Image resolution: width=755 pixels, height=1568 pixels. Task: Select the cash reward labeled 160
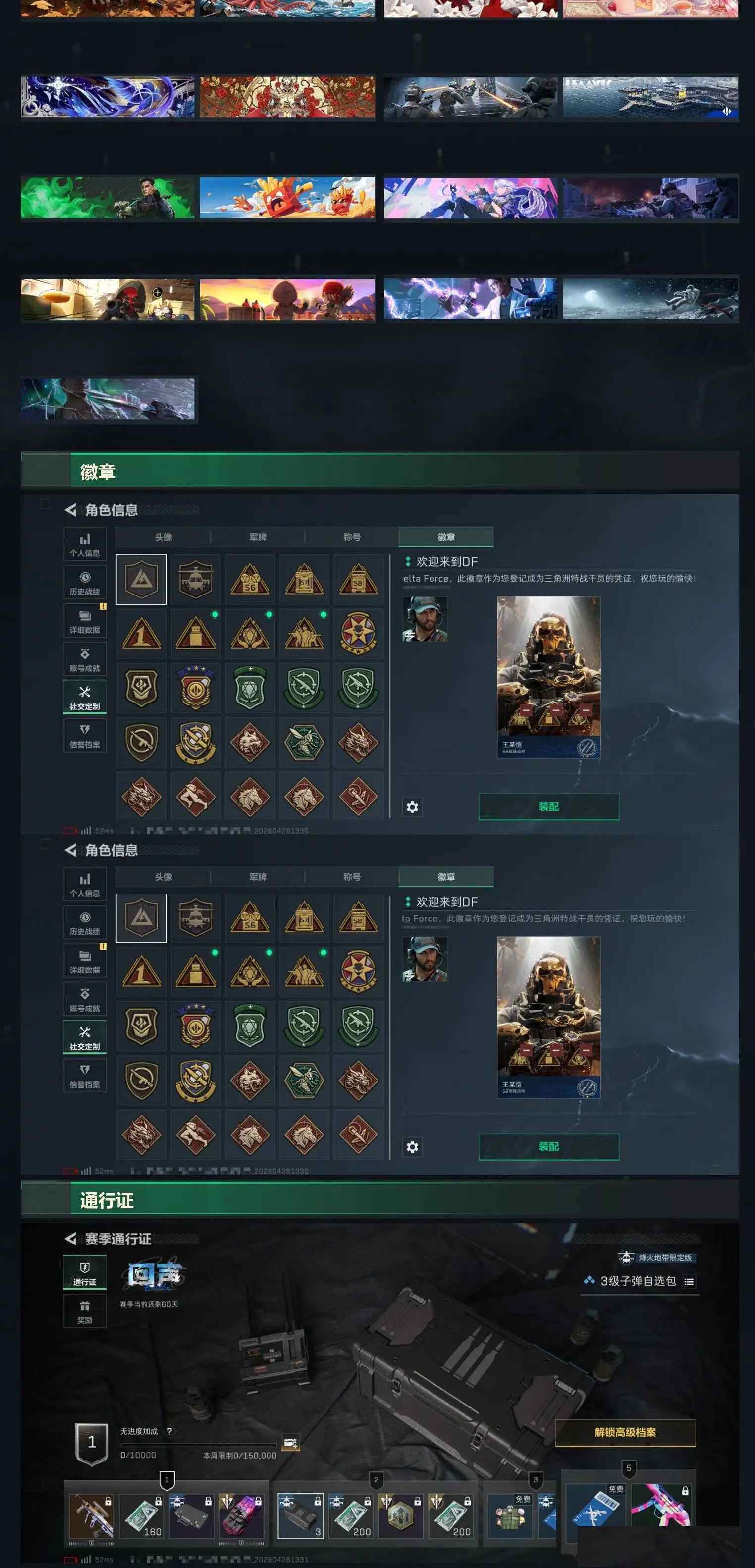141,1515
